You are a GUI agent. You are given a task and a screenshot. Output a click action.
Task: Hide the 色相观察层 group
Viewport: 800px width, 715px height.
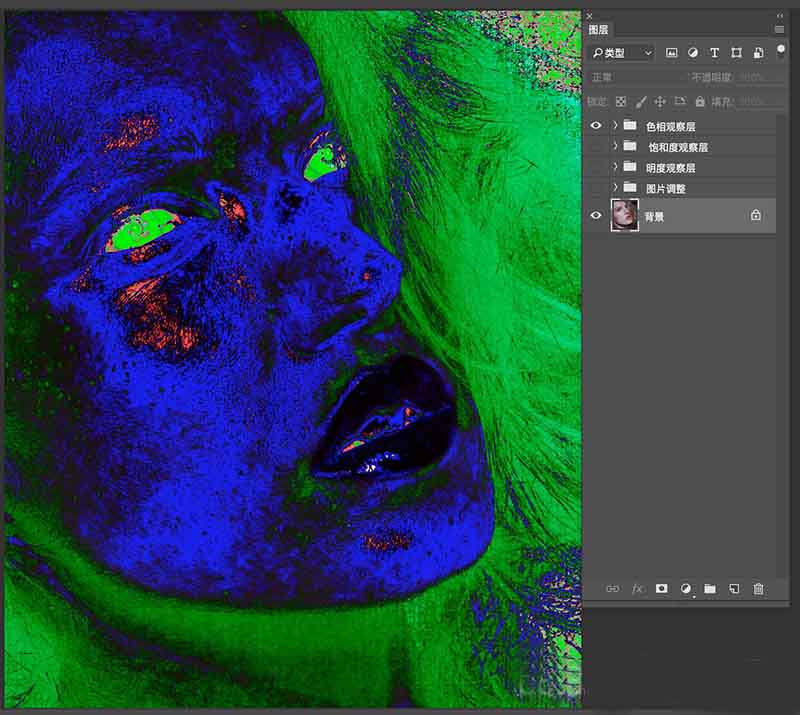[x=597, y=126]
